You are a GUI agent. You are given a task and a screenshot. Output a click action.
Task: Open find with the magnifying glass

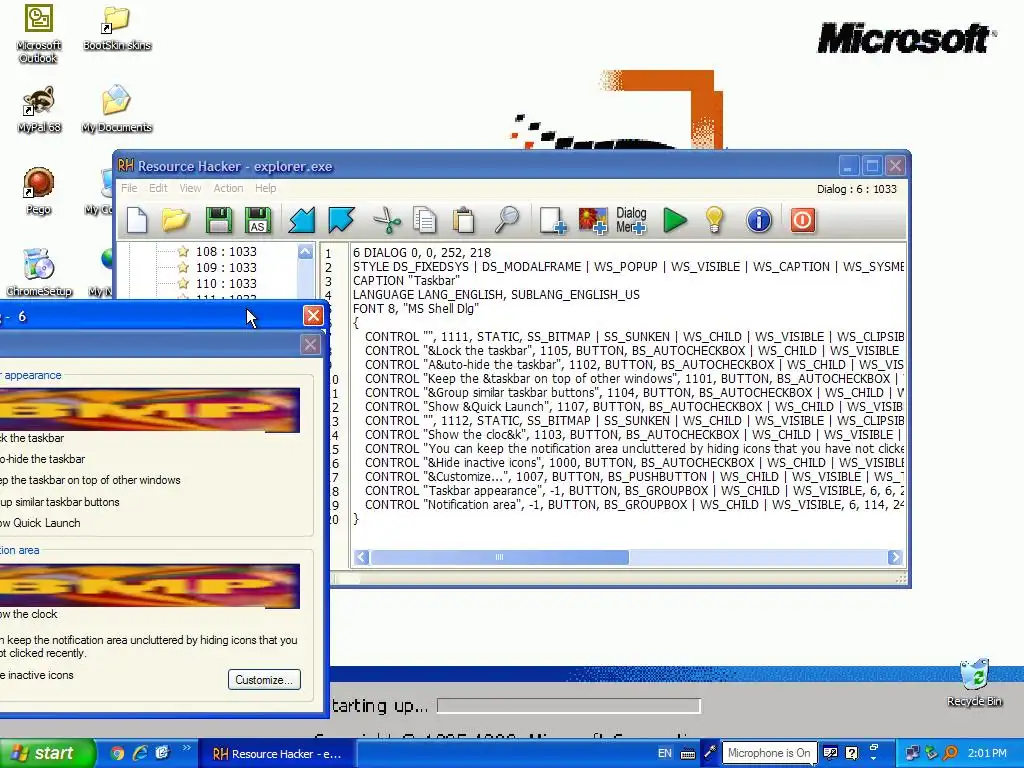[x=506, y=220]
